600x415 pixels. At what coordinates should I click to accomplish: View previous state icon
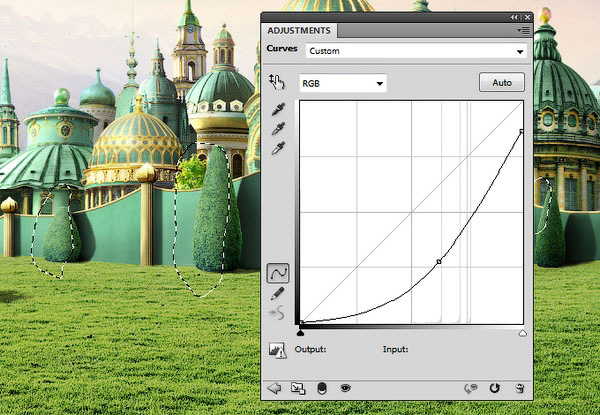(471, 389)
